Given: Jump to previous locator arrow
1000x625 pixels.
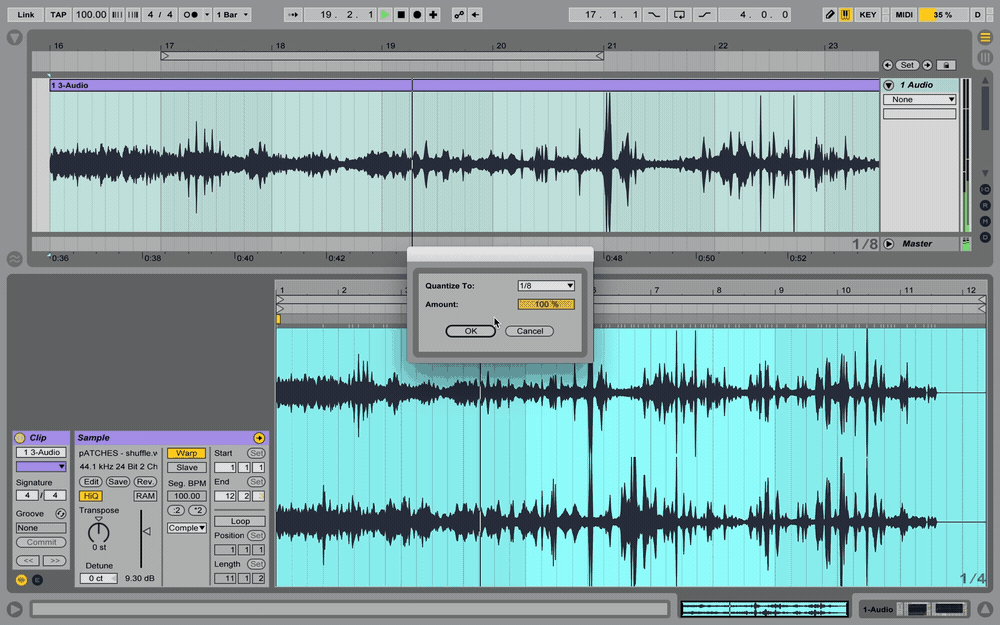Looking at the screenshot, I should pos(887,65).
